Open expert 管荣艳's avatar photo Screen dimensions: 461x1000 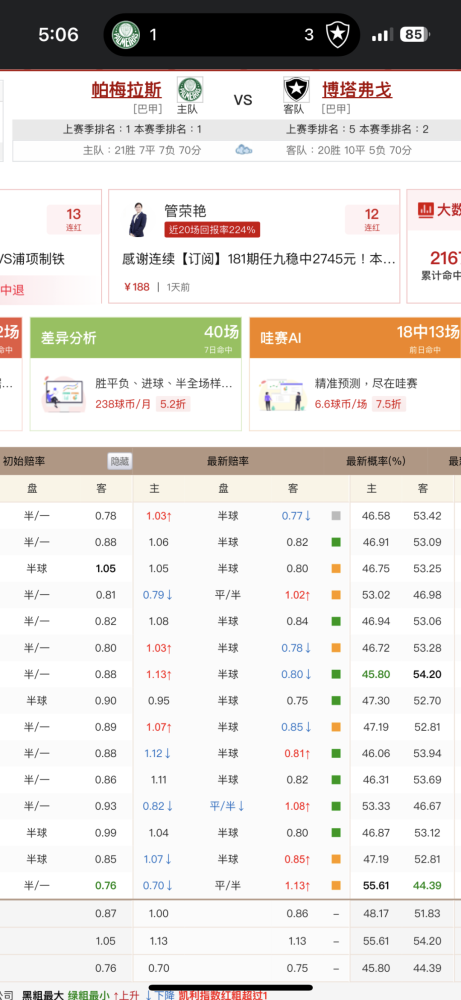(x=138, y=220)
